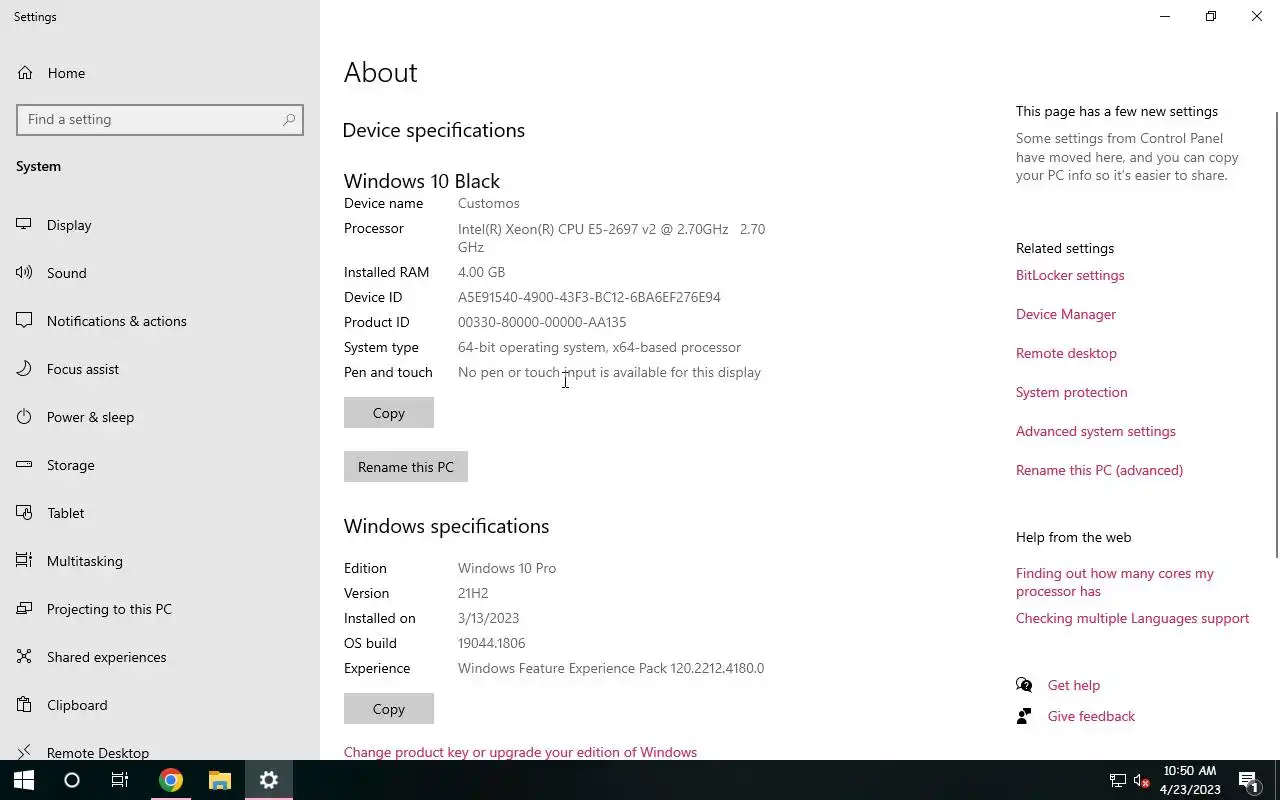Click the Storage drive icon

pyautogui.click(x=24, y=465)
